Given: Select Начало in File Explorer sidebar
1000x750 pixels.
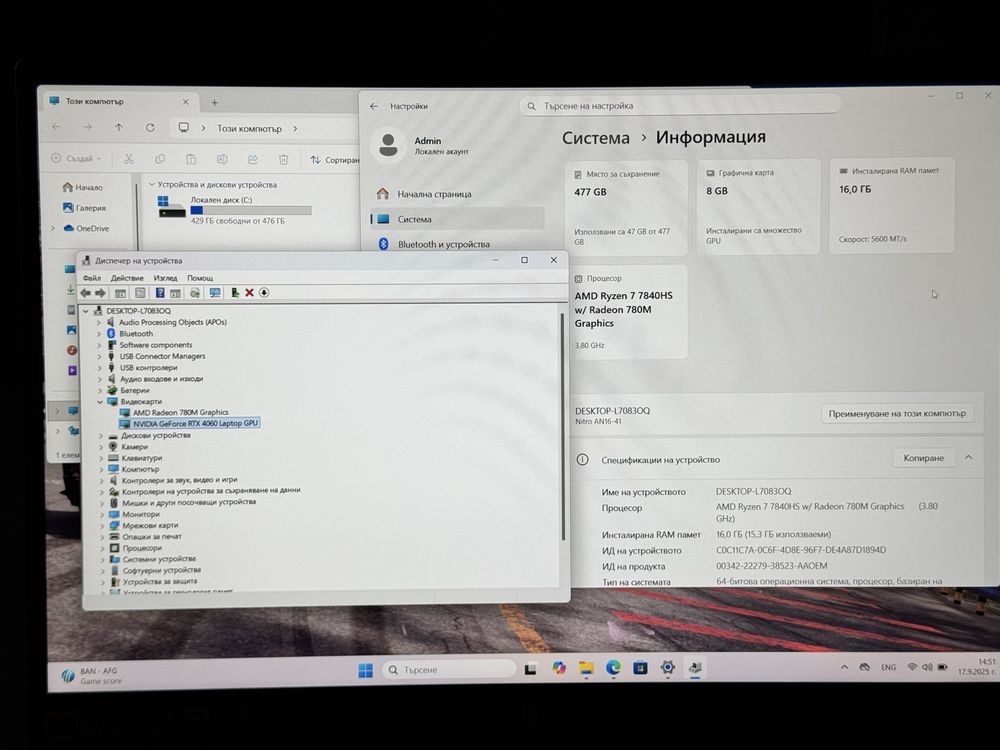Looking at the screenshot, I should click(83, 188).
